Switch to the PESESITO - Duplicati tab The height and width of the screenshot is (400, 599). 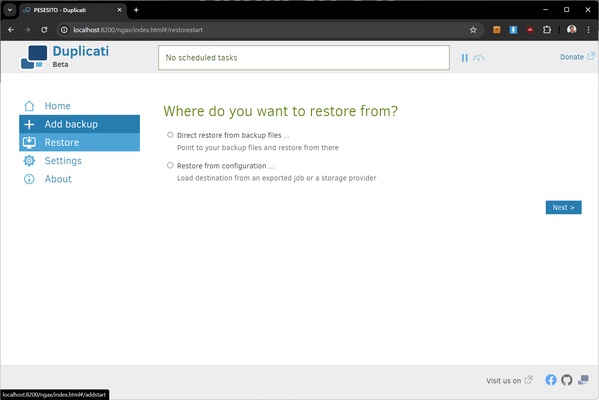(x=73, y=10)
